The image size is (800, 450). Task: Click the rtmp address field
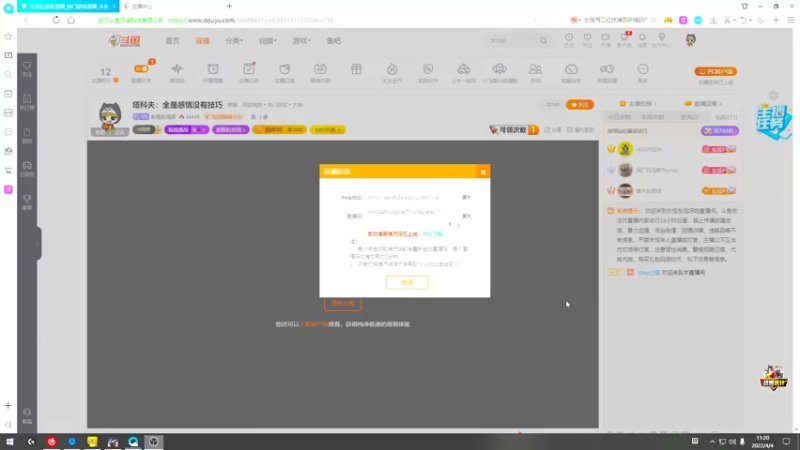pyautogui.click(x=412, y=197)
